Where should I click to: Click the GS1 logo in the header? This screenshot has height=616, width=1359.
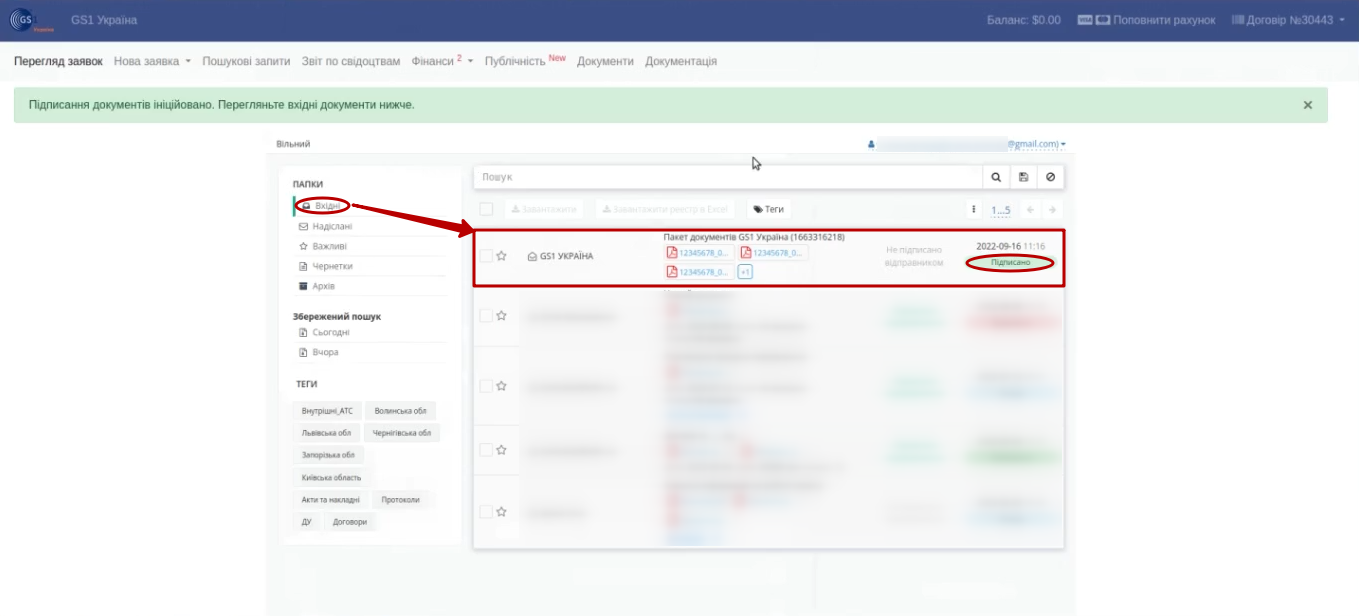point(30,20)
